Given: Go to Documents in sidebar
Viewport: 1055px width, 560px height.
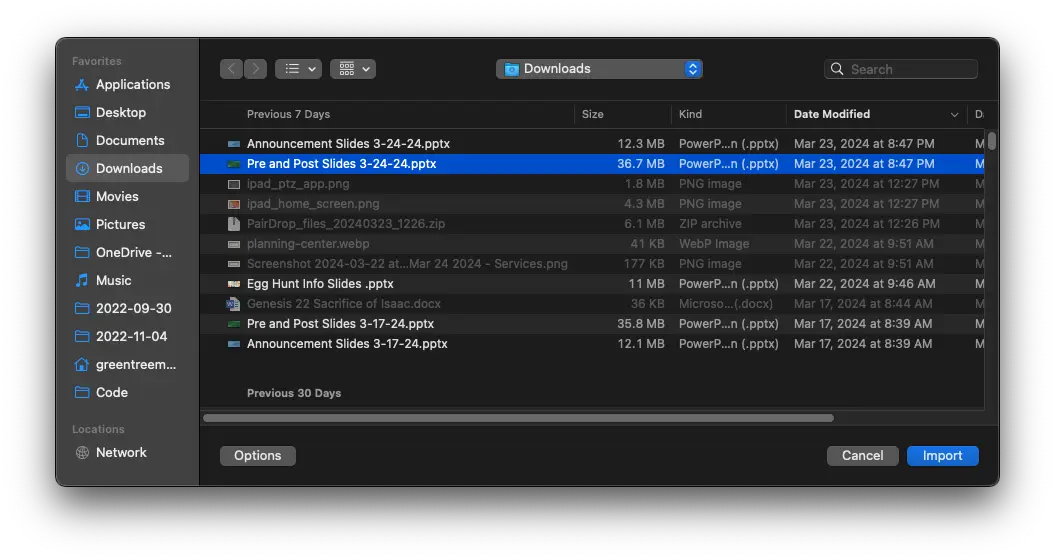Looking at the screenshot, I should 129,141.
